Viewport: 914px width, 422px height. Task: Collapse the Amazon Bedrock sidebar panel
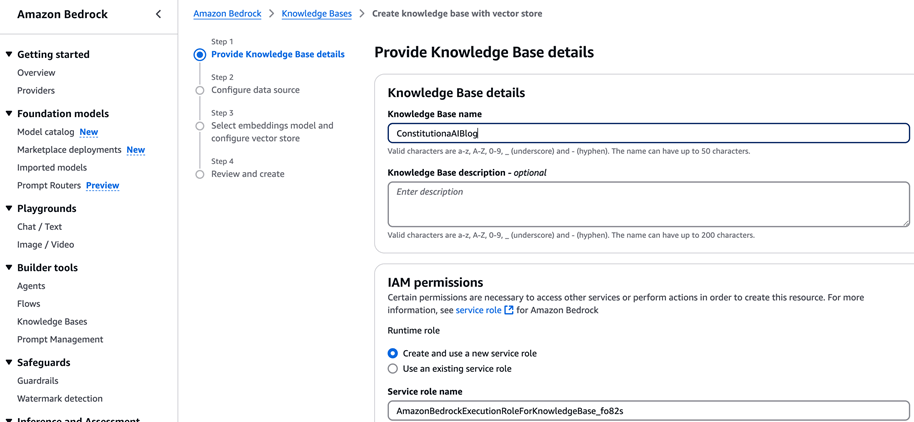[158, 14]
